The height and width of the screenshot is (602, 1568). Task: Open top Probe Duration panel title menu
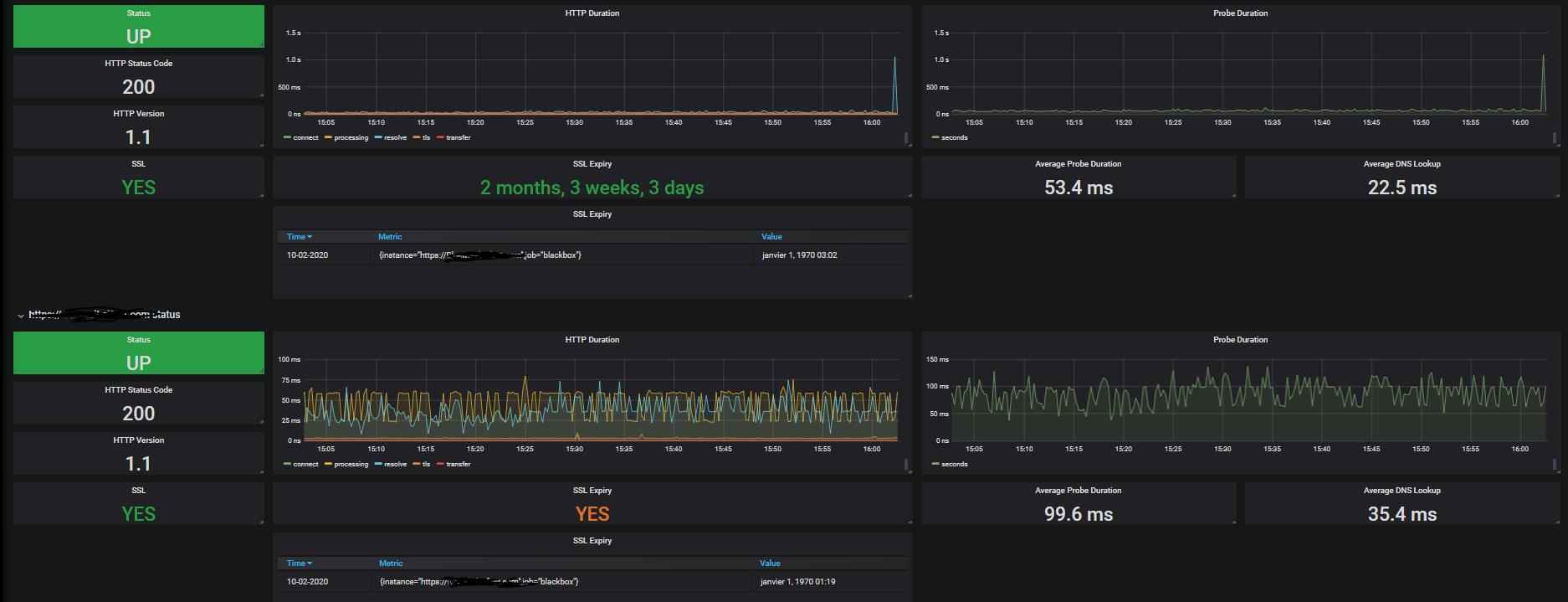pos(1240,13)
